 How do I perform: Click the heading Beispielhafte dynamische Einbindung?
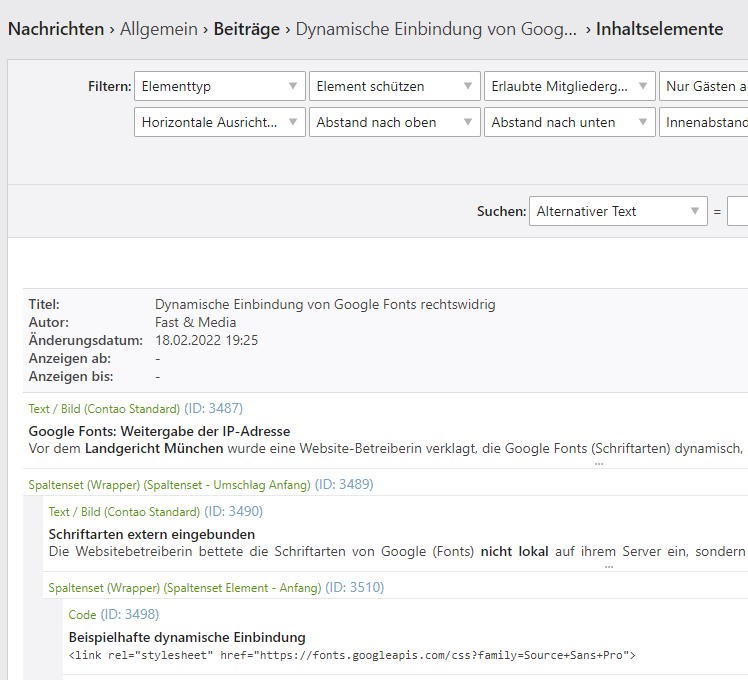pos(187,638)
